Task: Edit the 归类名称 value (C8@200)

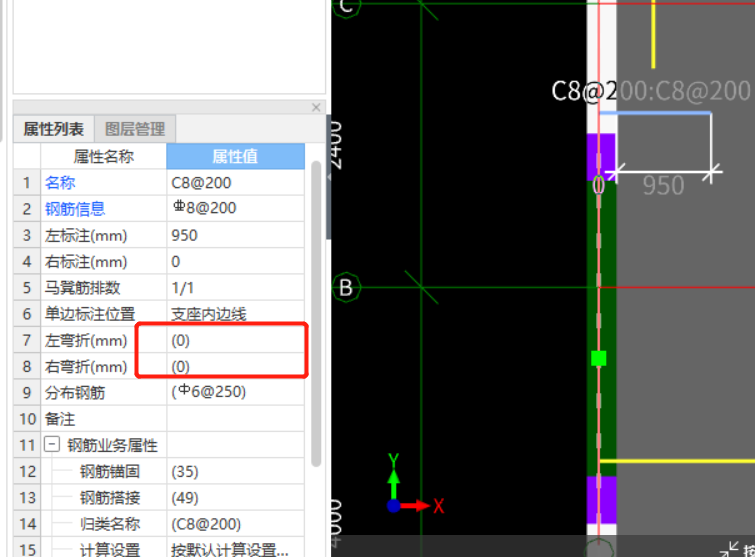Action: pos(235,524)
